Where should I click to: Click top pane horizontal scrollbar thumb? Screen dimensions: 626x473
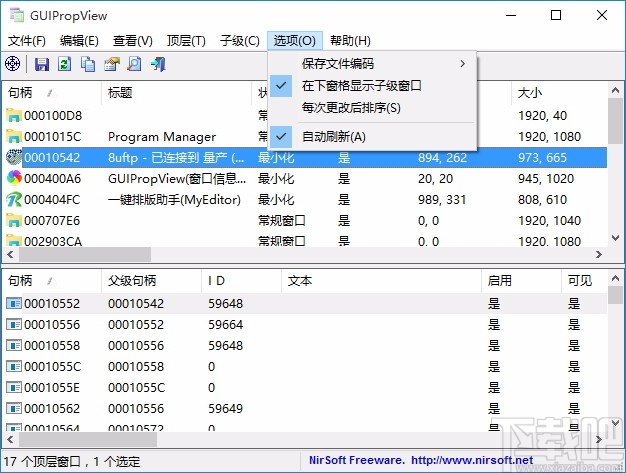tap(85, 254)
